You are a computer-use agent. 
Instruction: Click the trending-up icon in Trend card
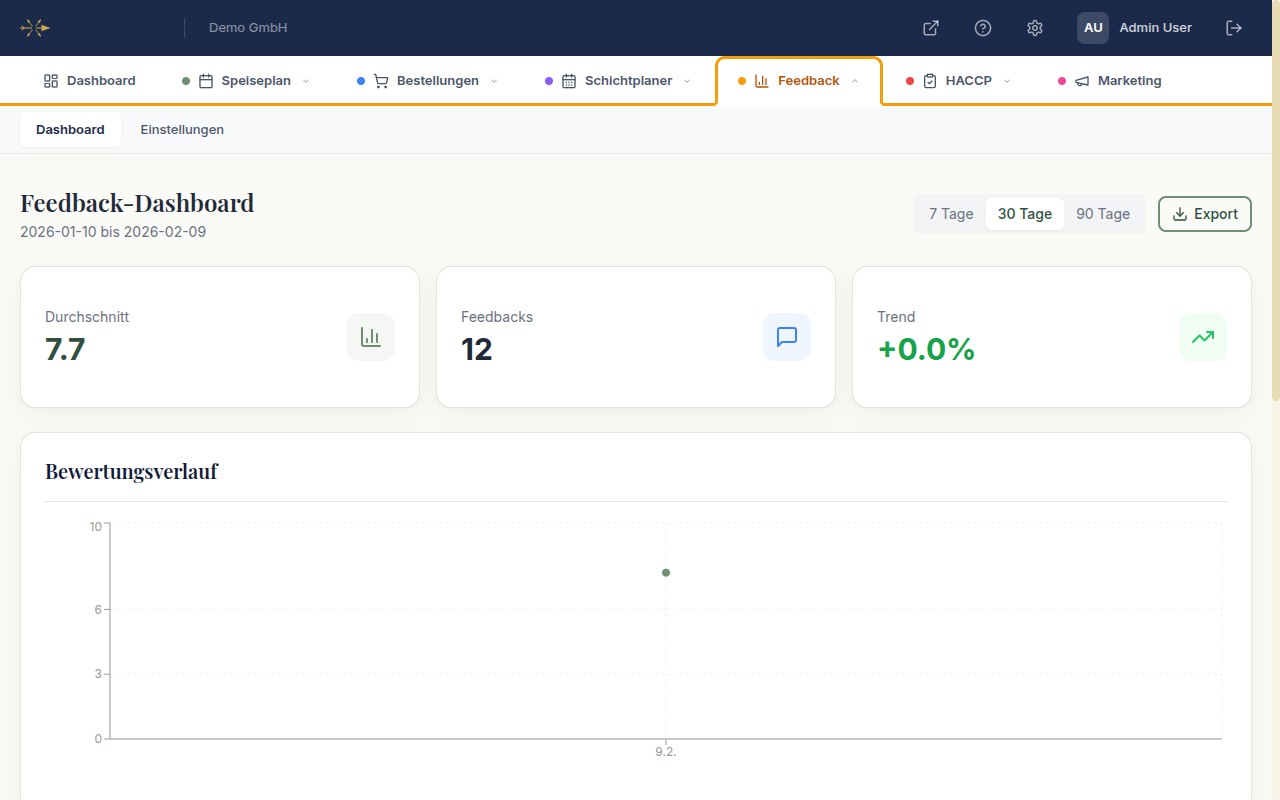[x=1203, y=337]
